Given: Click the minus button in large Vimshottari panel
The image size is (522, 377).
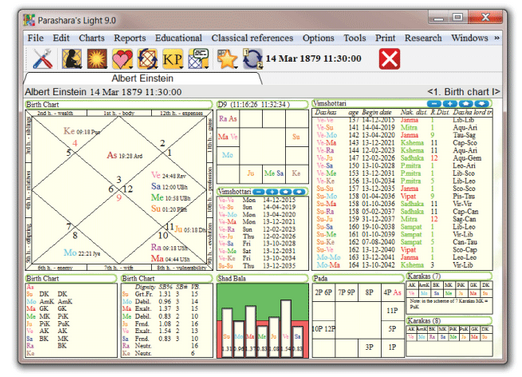Looking at the screenshot, I should [x=434, y=104].
